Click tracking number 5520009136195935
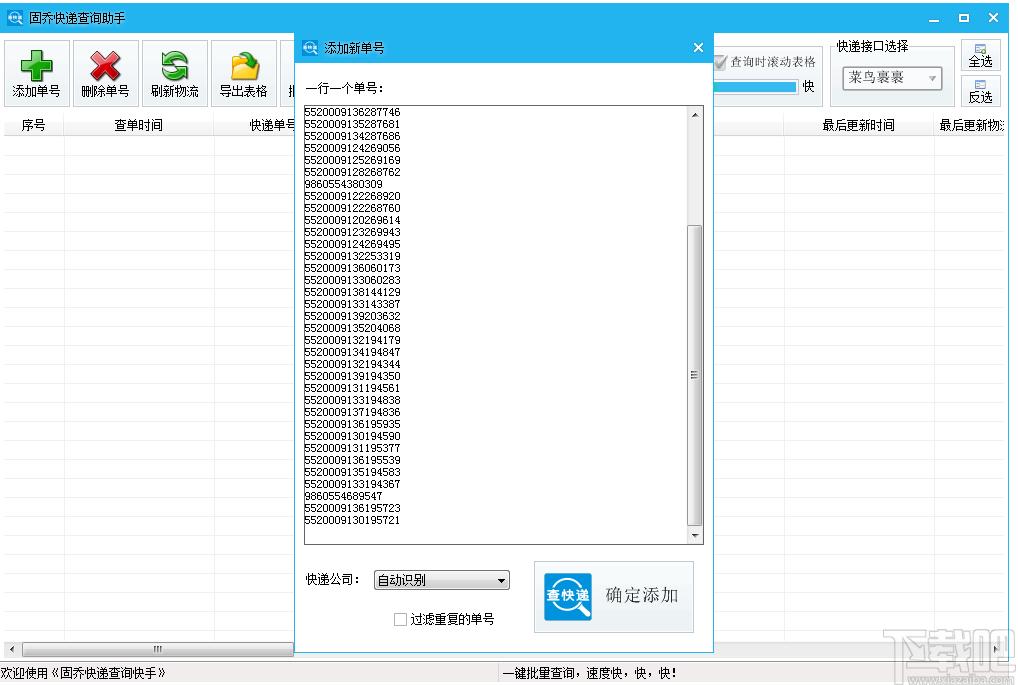This screenshot has width=1018, height=685. tap(352, 424)
